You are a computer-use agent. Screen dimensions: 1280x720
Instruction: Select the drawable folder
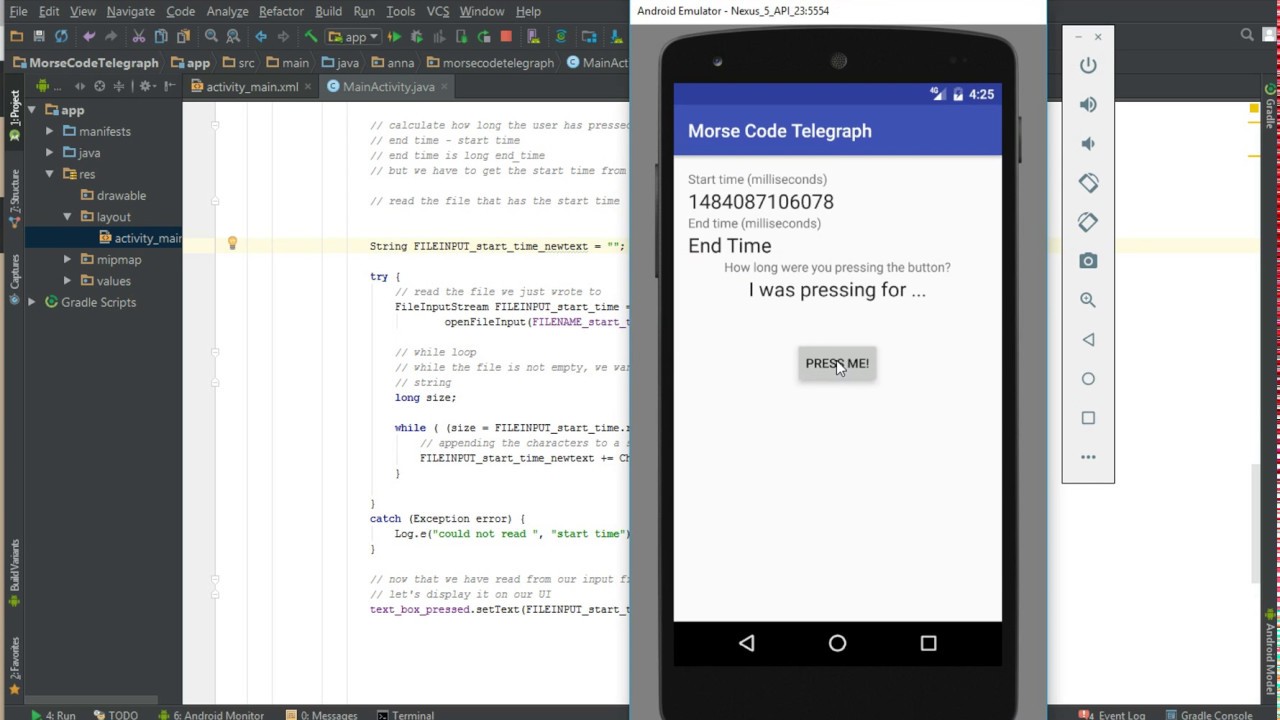click(x=113, y=195)
